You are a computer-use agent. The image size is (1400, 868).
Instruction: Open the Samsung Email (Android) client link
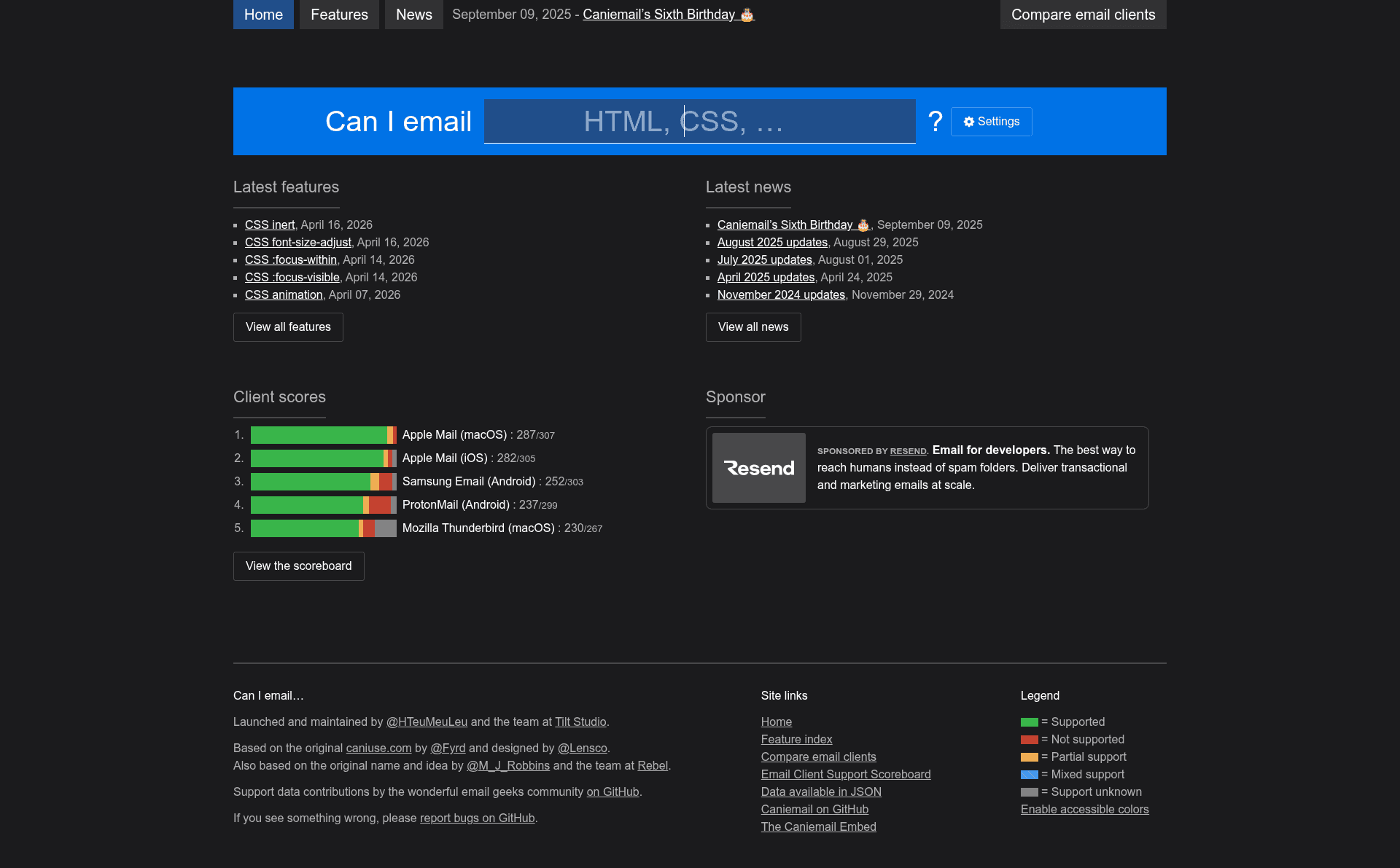coord(469,482)
